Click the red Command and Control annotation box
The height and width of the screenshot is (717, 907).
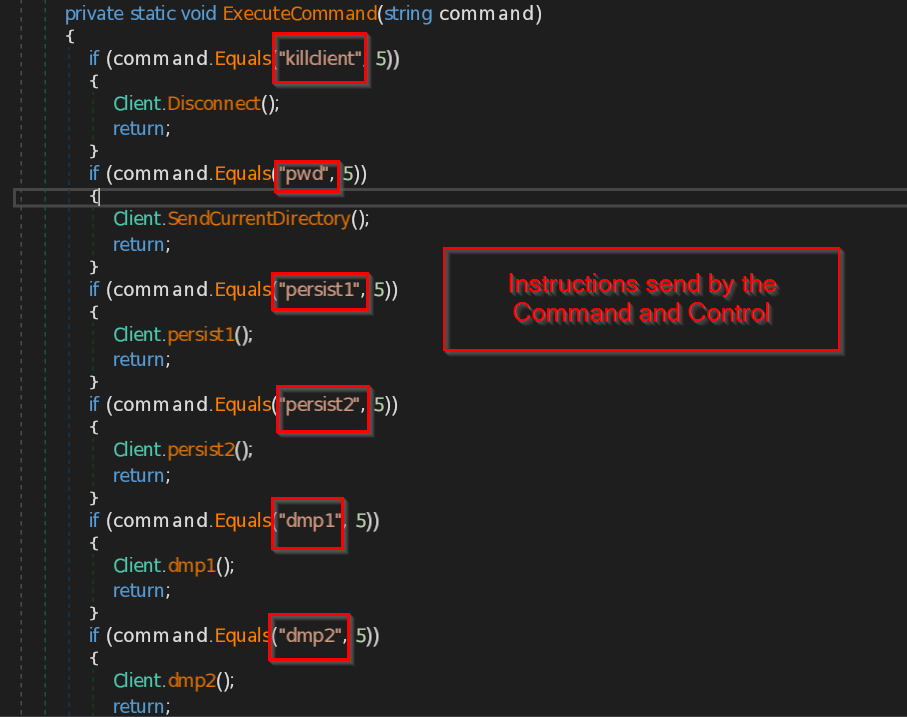[642, 299]
